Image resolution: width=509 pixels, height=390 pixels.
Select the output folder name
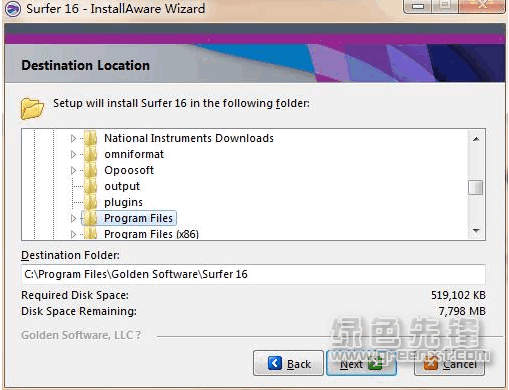[x=122, y=186]
